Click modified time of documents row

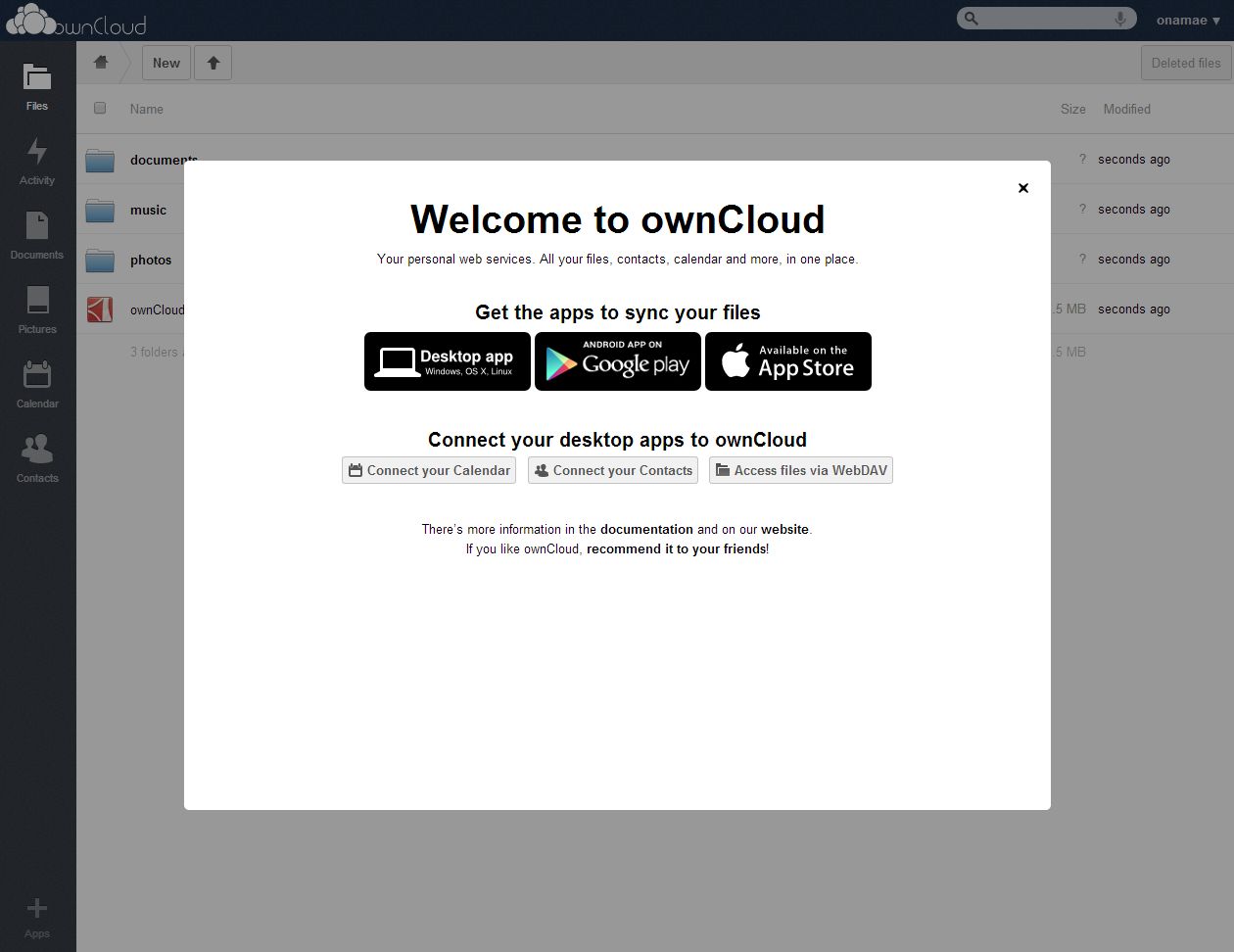click(1134, 159)
